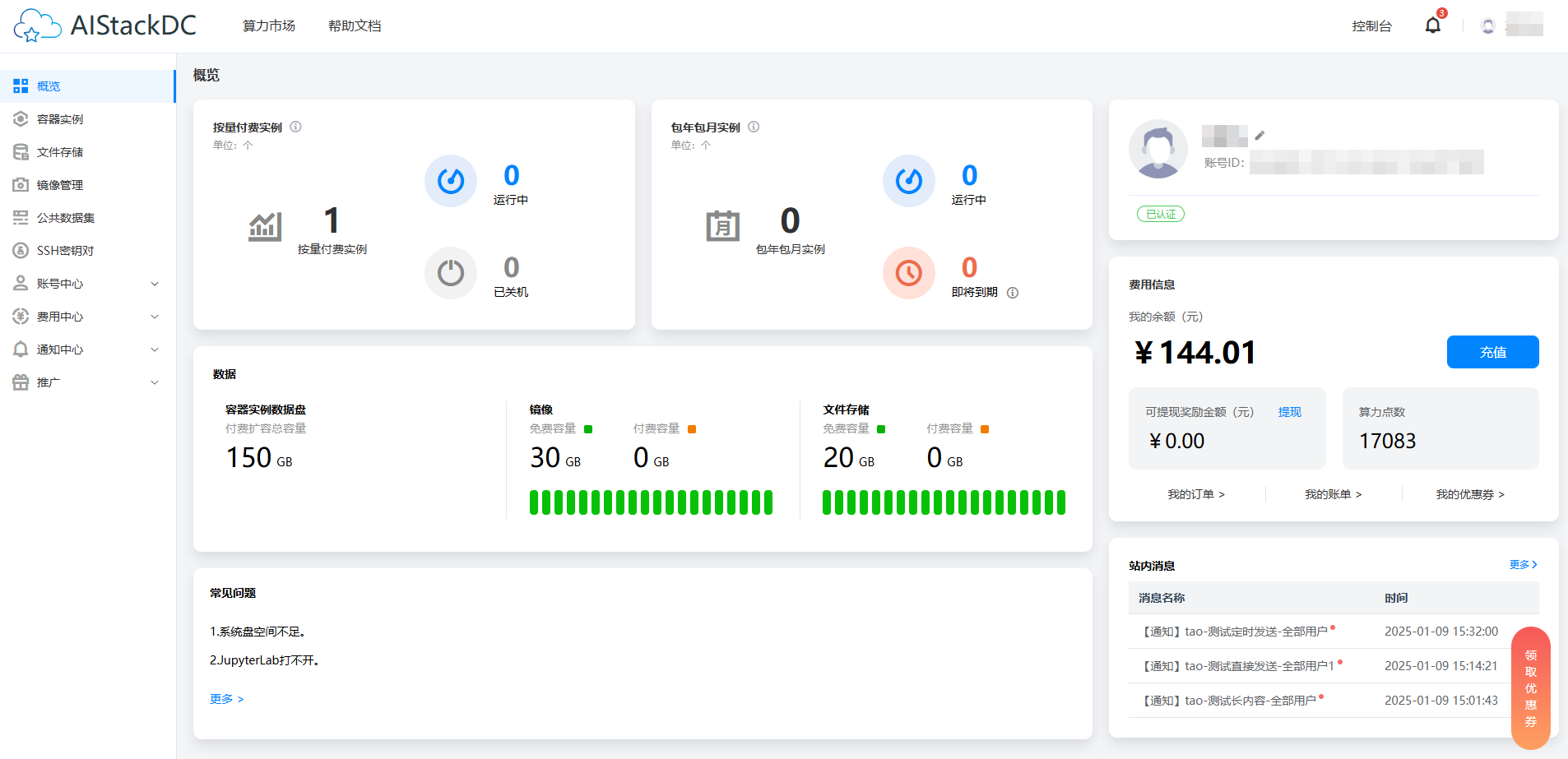The height and width of the screenshot is (759, 1568).
Task: Click the grey power icon for 已关机
Action: pos(451,273)
